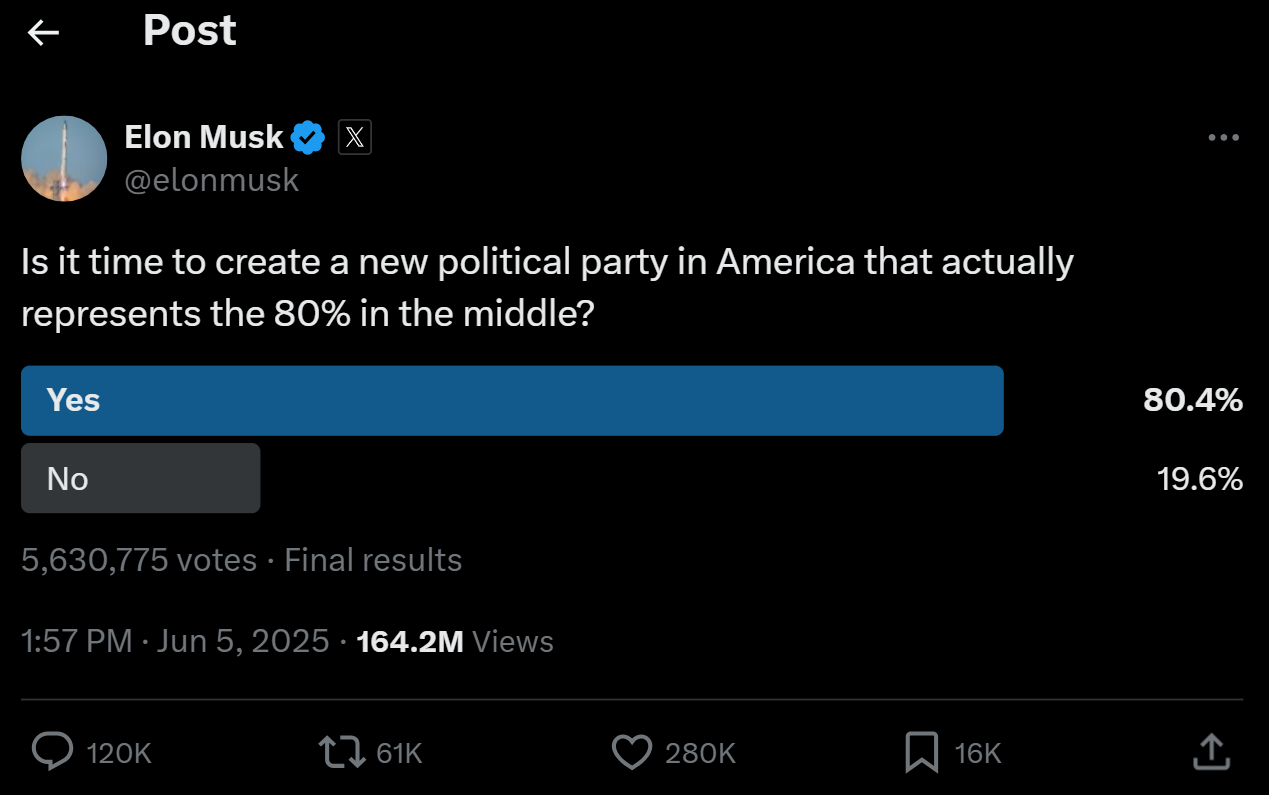Click the X affiliation badge icon

tap(354, 137)
